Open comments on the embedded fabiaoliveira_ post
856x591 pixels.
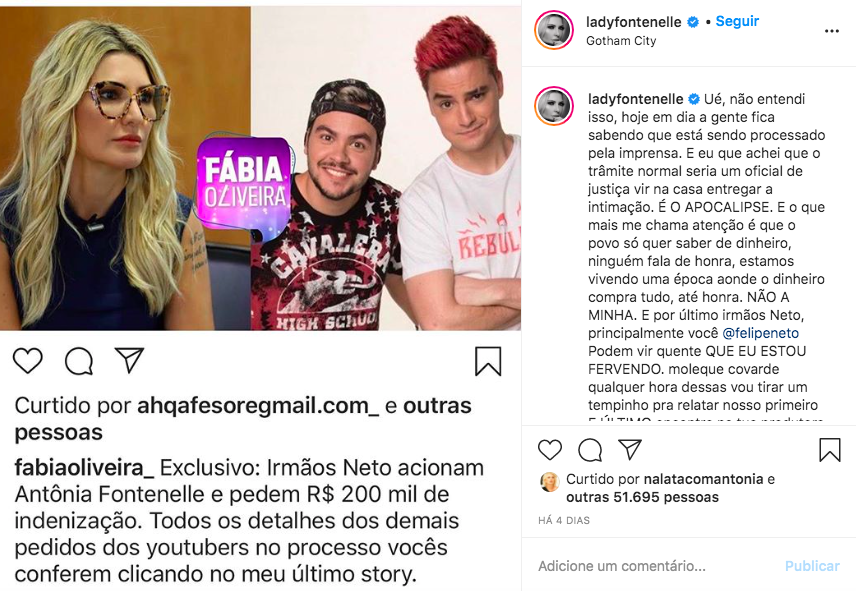[79, 361]
